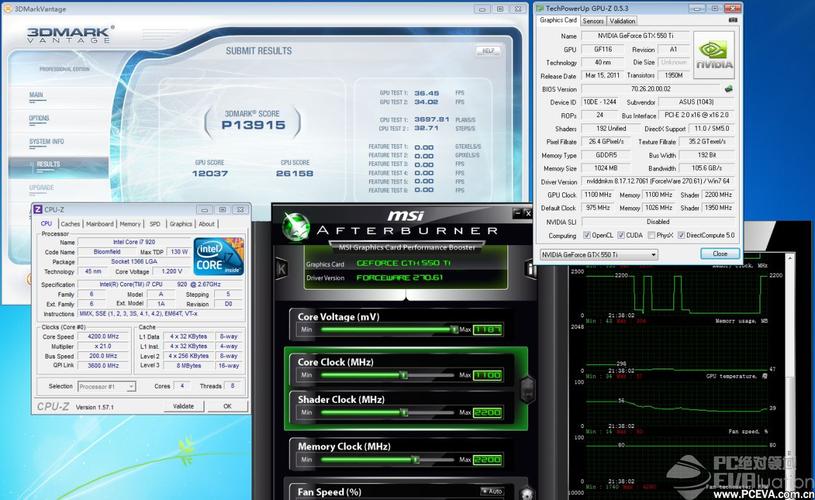Open UPGRADE in 3DMark Vantage sidebar
The height and width of the screenshot is (500, 815).
coord(42,188)
